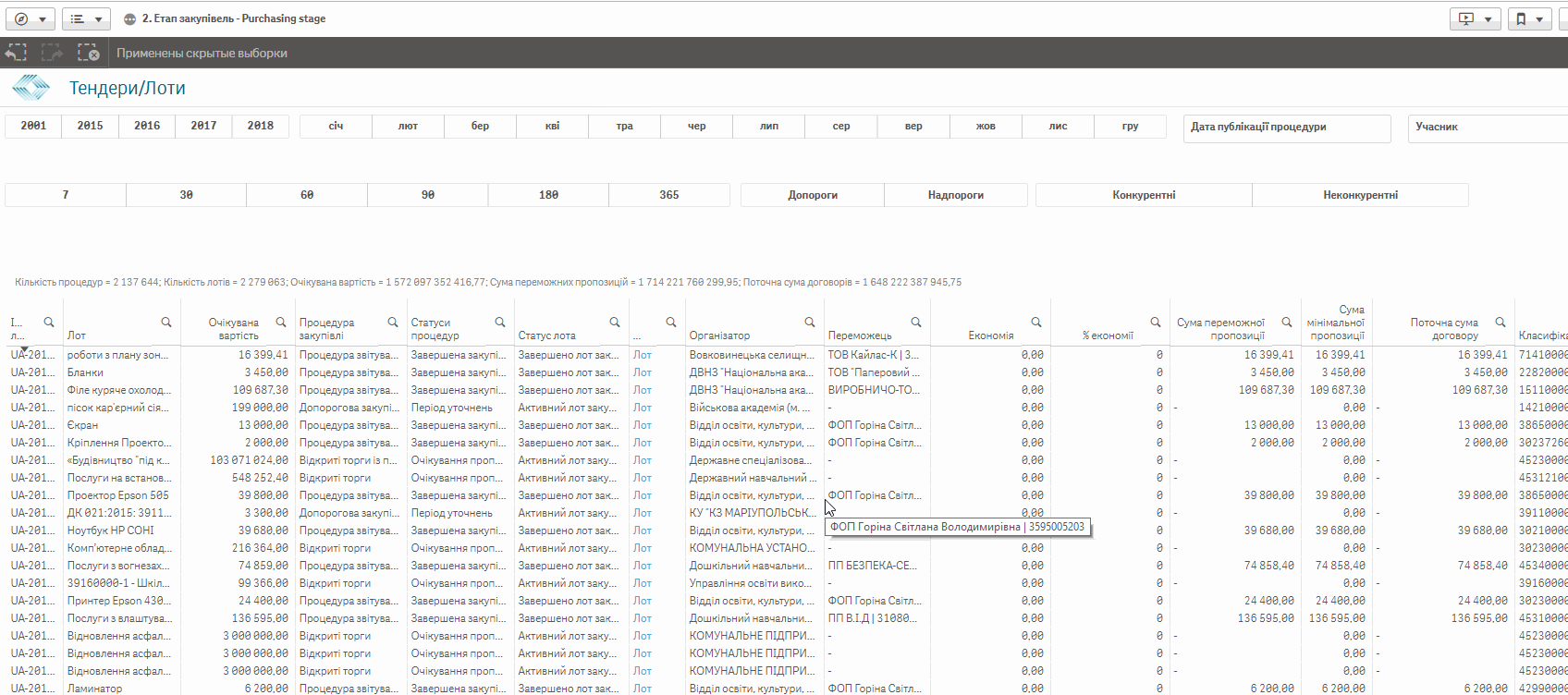Screen dimensions: 1568x695
Task: Open the first row's Лот link
Action: coord(643,355)
